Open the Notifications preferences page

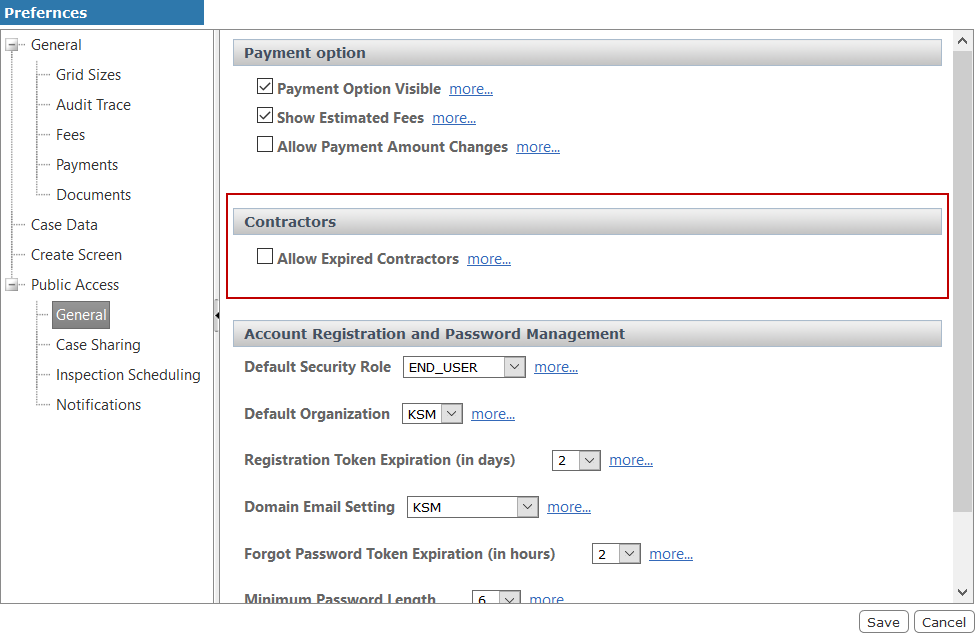tap(99, 404)
